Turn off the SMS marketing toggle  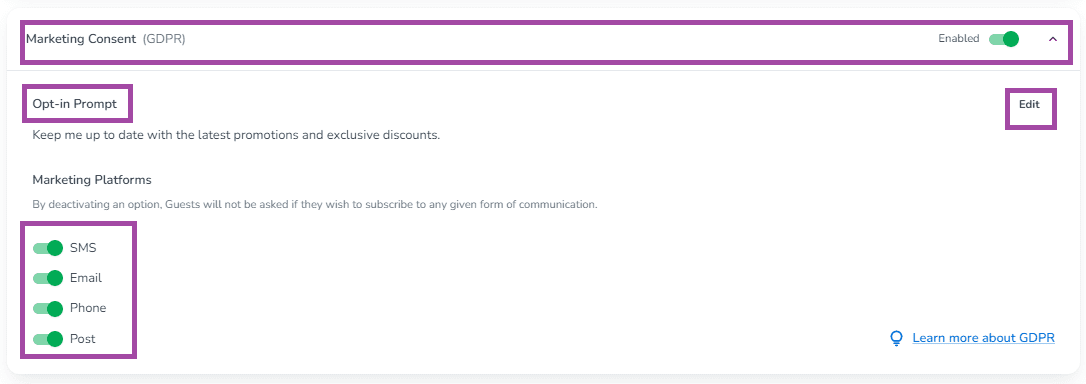tap(48, 248)
